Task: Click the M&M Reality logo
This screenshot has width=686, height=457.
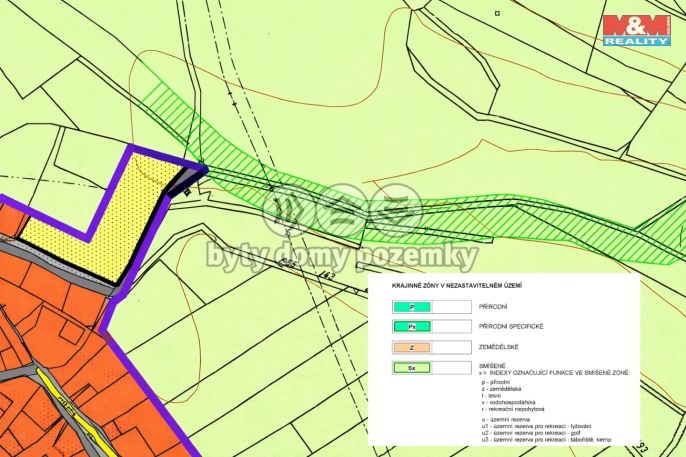Action: point(635,30)
